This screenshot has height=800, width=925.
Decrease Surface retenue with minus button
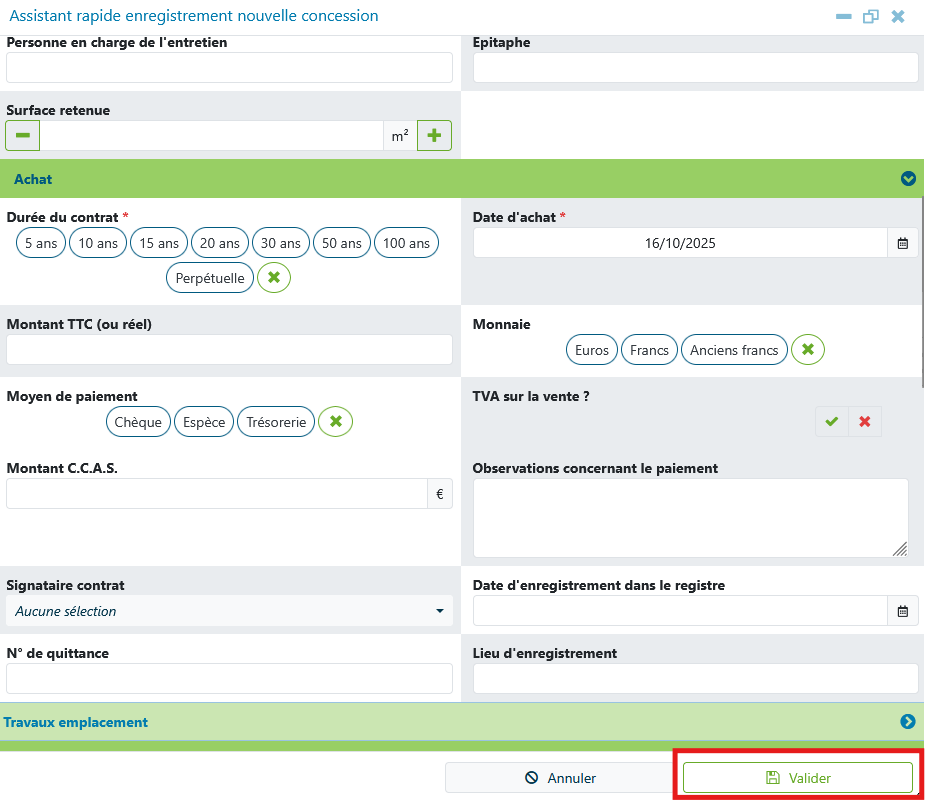pyautogui.click(x=22, y=135)
